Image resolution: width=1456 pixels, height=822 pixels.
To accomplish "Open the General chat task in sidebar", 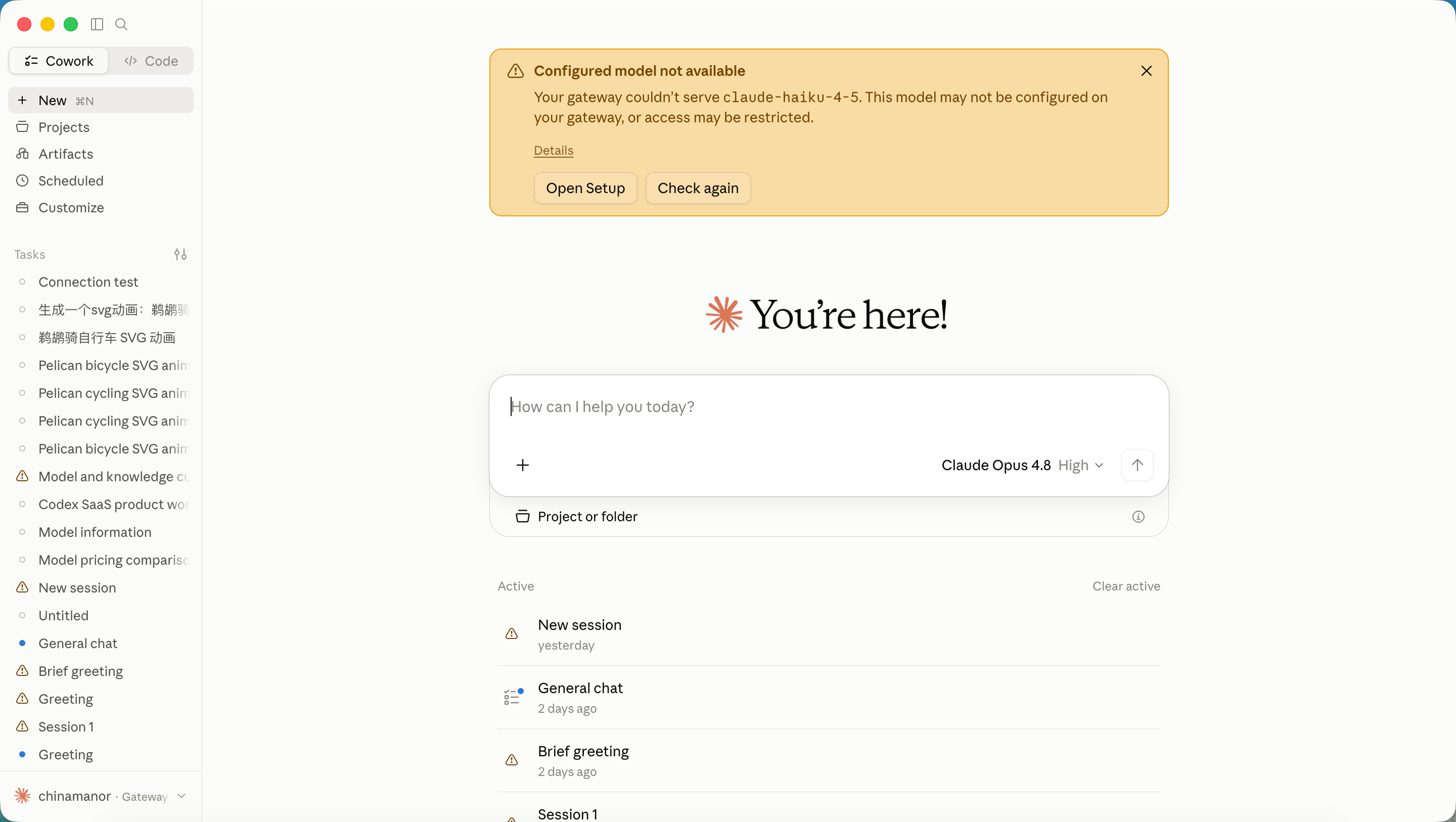I will (x=101, y=644).
